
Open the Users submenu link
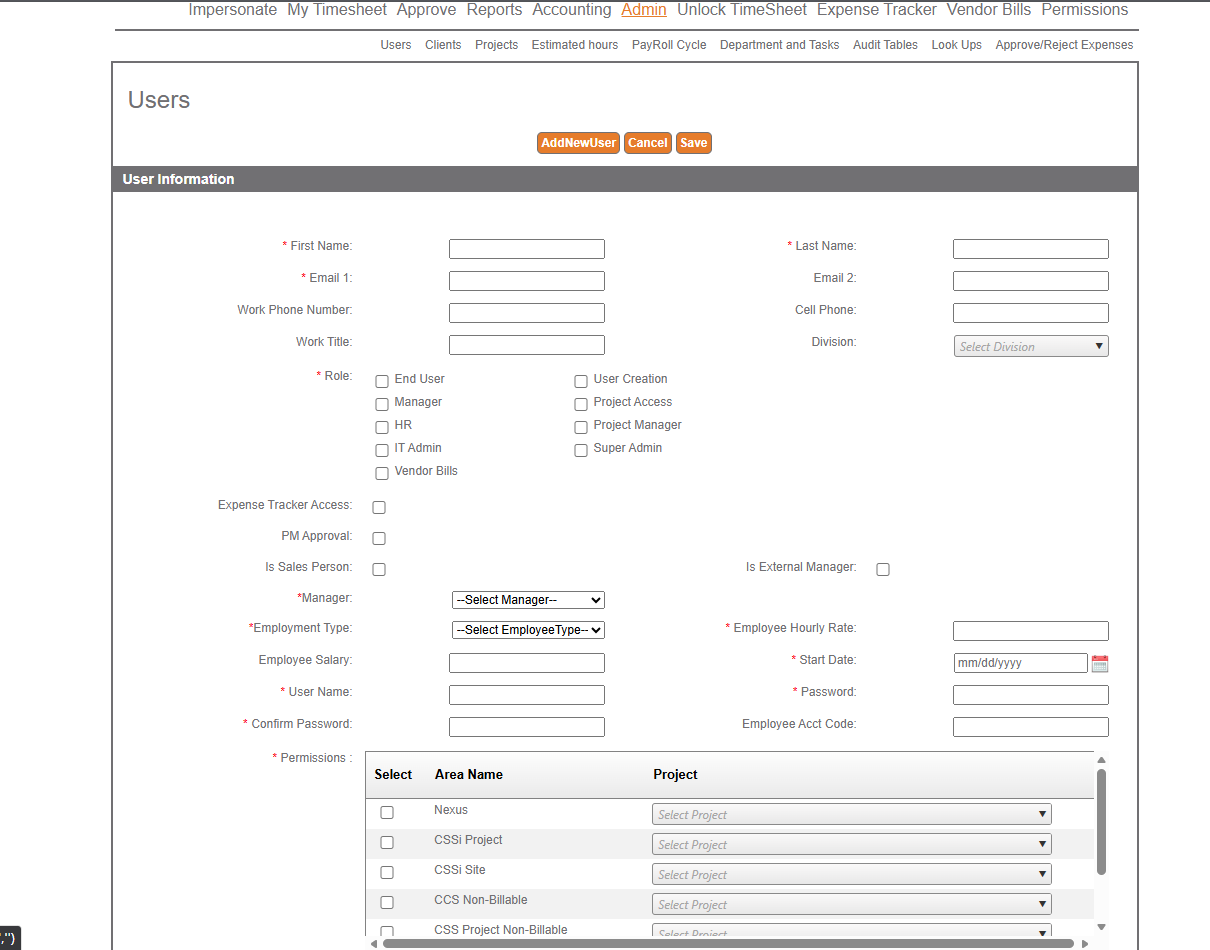coord(396,45)
